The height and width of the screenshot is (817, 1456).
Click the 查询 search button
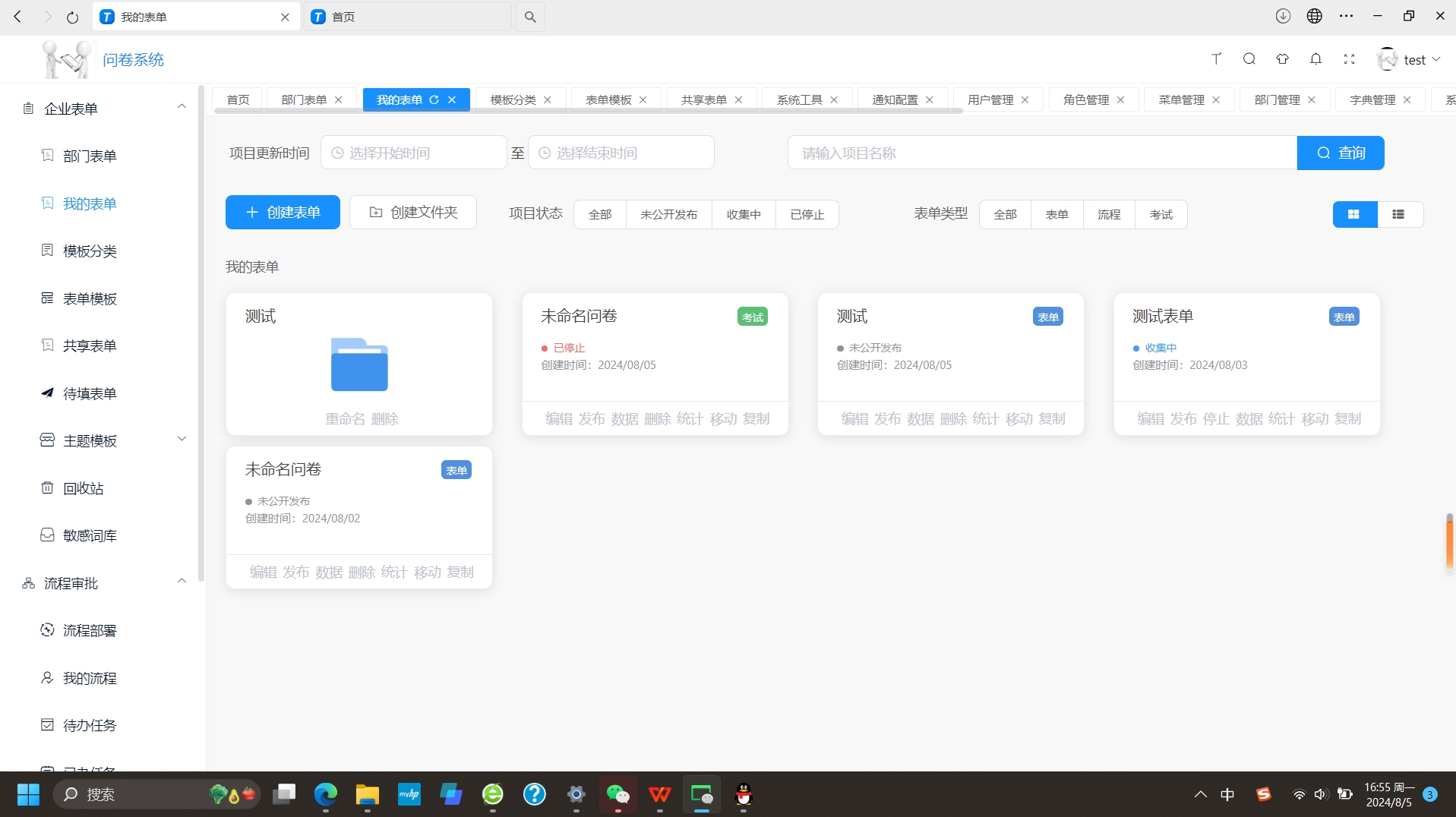[1341, 153]
